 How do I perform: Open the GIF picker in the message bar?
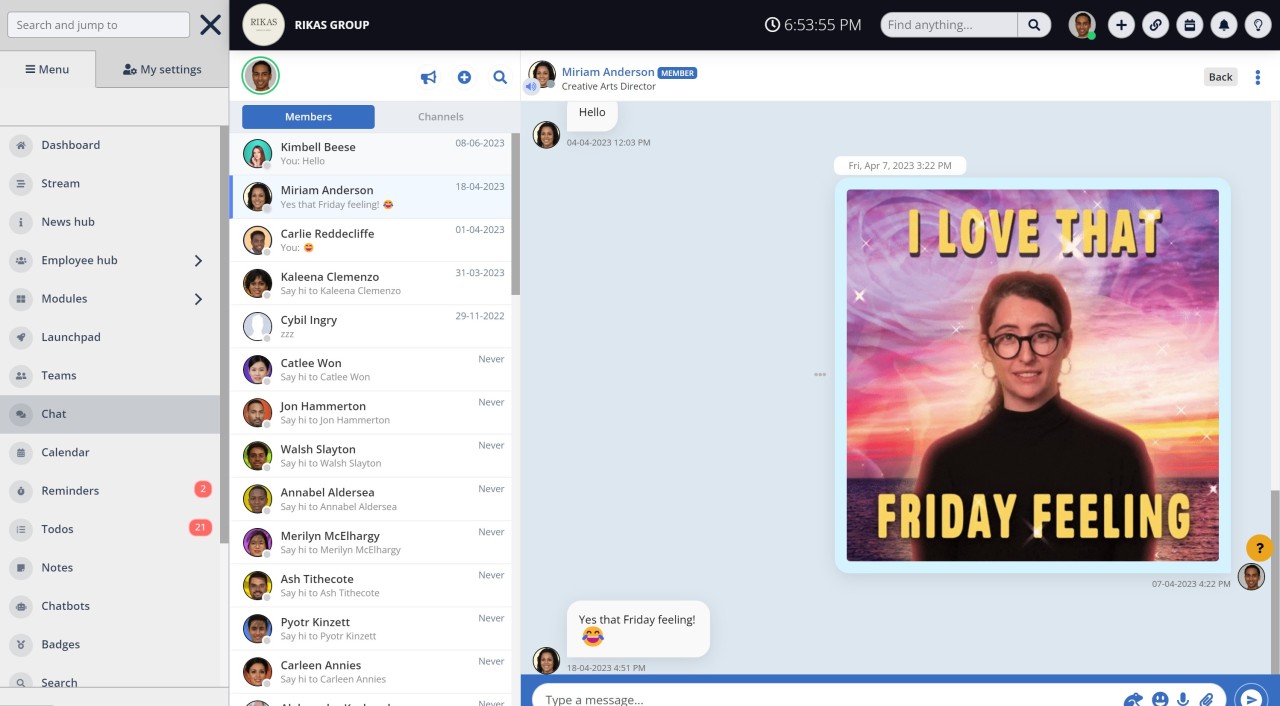pos(1133,698)
